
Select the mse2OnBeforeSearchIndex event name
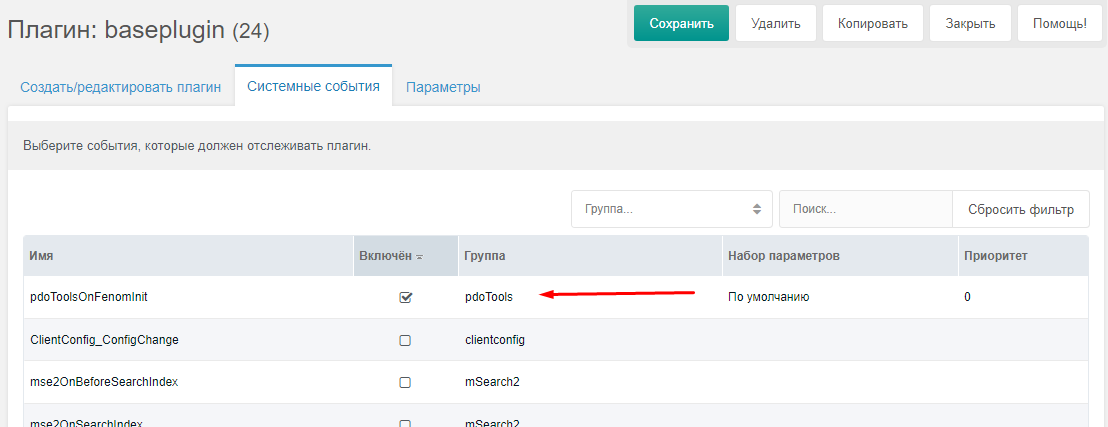[x=104, y=382]
